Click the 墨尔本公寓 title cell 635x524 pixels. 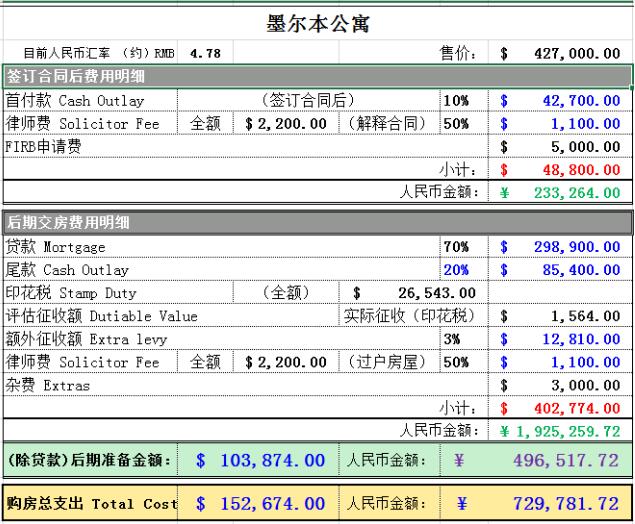tap(318, 24)
